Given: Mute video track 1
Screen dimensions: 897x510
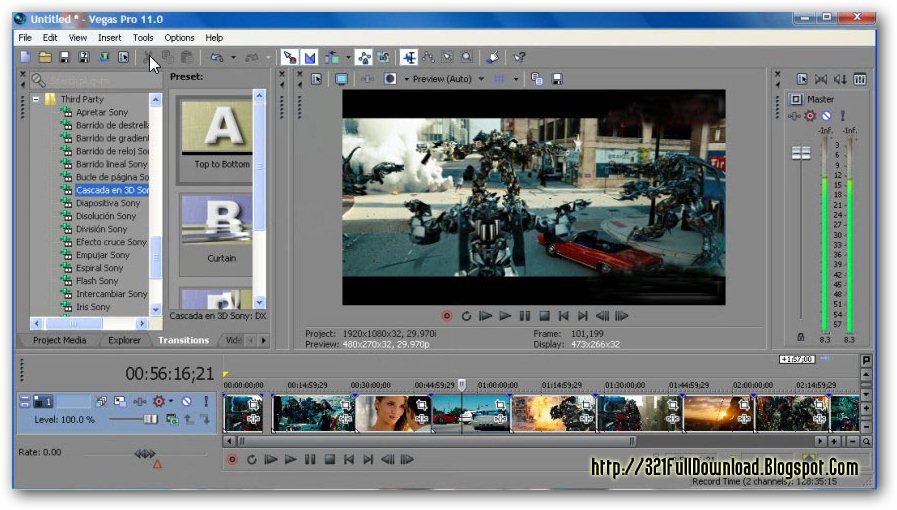Looking at the screenshot, I should coord(186,401).
